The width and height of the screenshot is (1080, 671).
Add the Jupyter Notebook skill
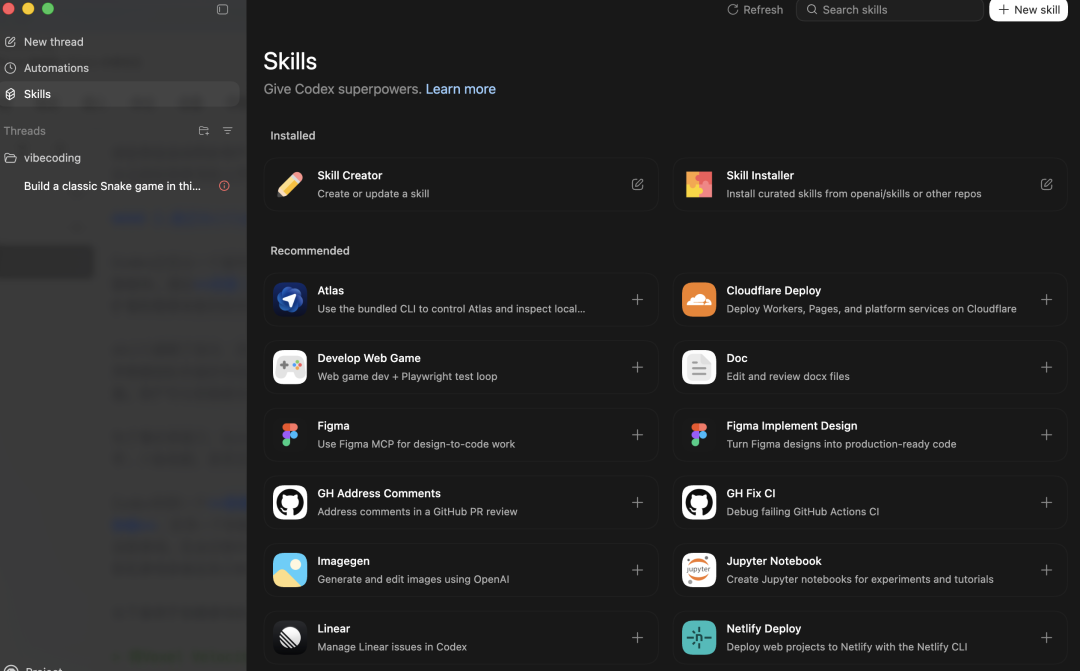tap(1047, 570)
